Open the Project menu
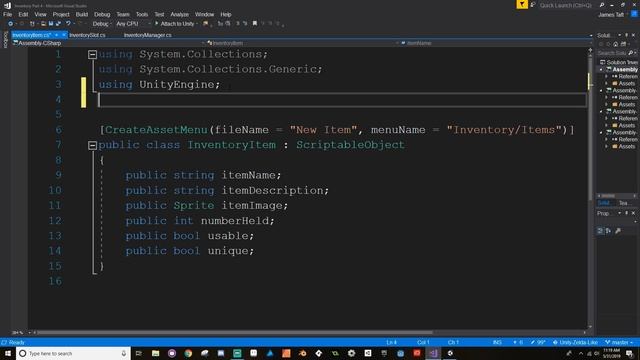The width and height of the screenshot is (640, 360). pyautogui.click(x=61, y=14)
